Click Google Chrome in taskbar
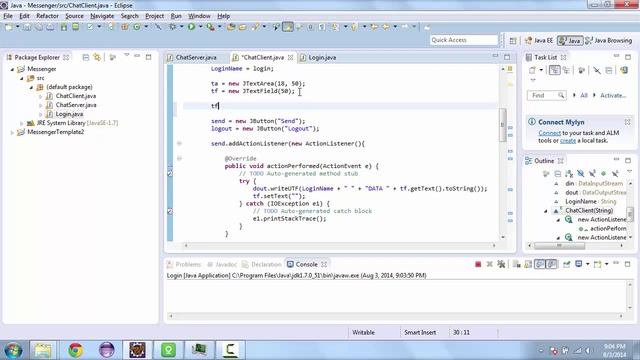Viewport: 640px width, 360px height. (76, 350)
